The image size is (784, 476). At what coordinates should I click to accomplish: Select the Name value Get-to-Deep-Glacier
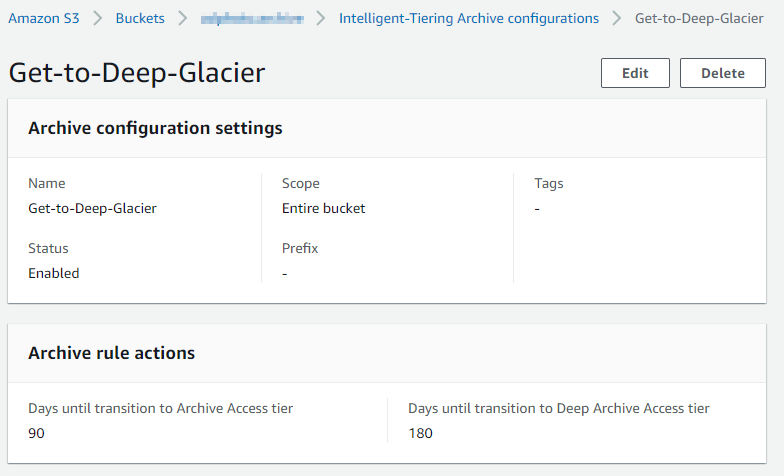[92, 208]
